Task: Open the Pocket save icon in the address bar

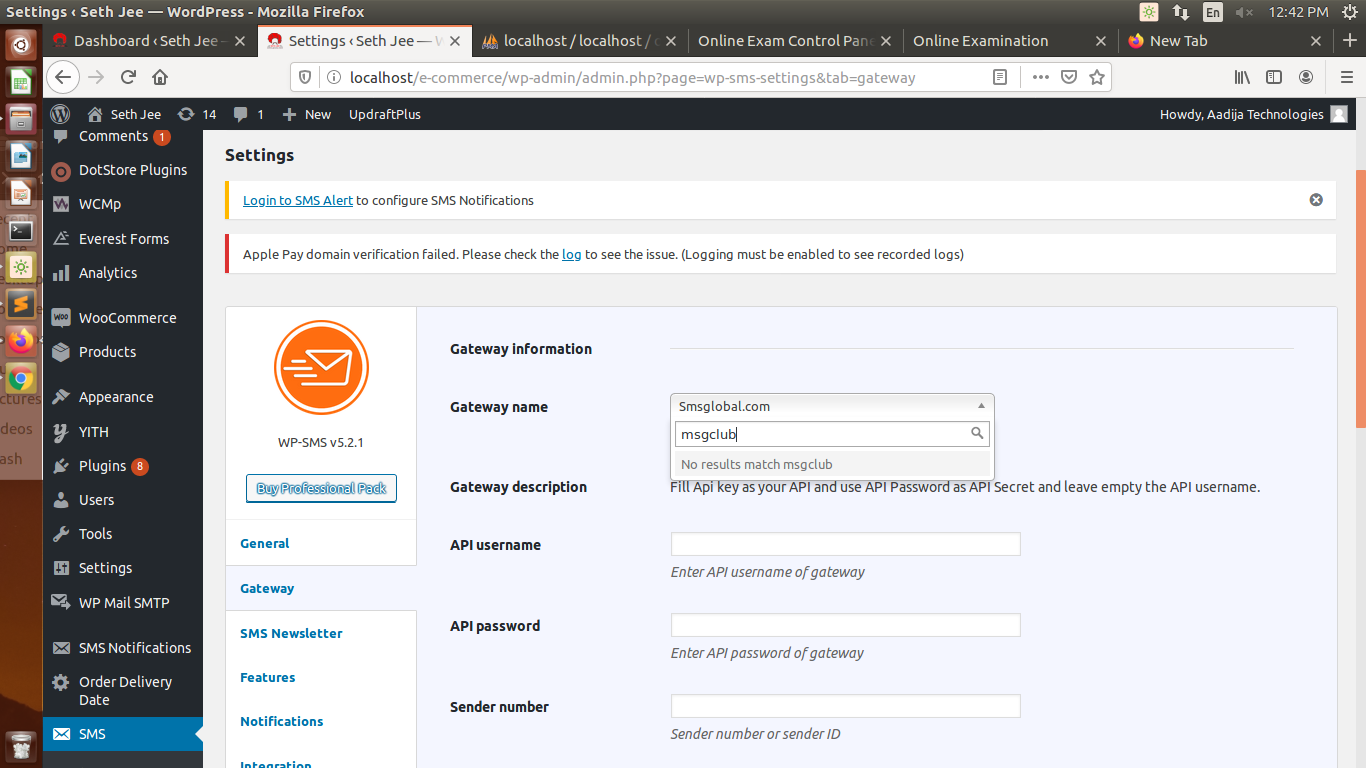Action: [x=1069, y=77]
